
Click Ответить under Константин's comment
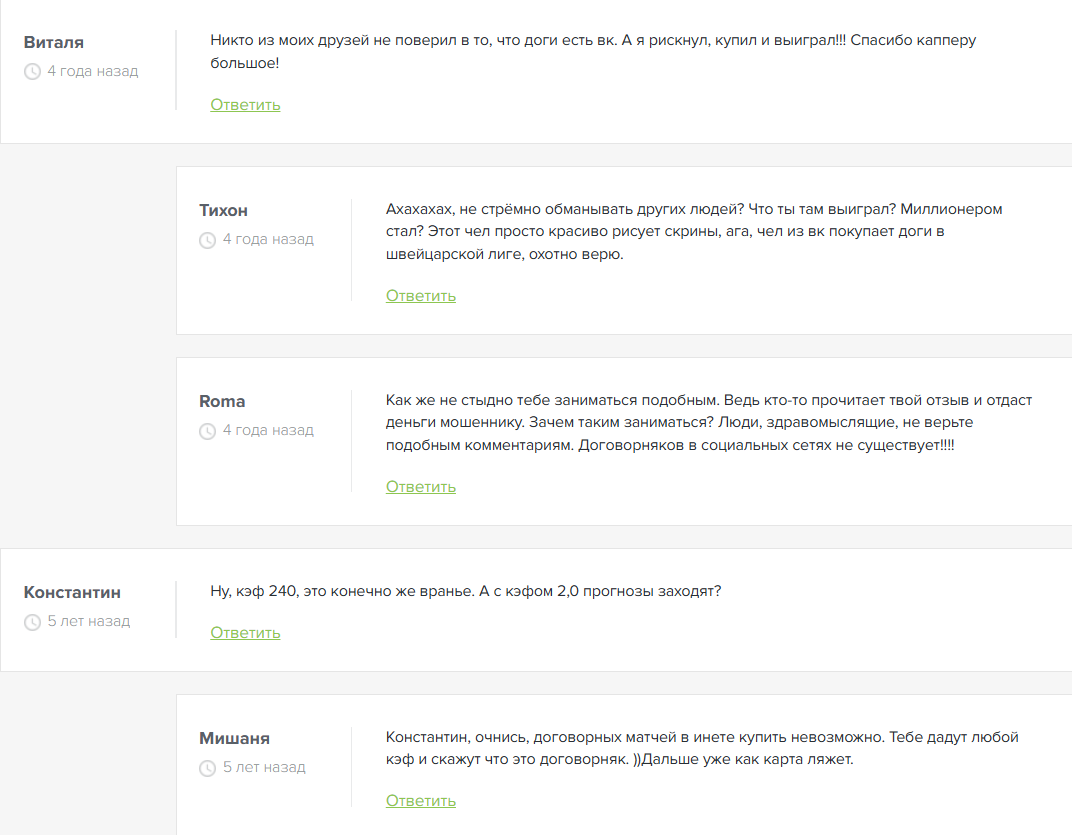(x=245, y=633)
